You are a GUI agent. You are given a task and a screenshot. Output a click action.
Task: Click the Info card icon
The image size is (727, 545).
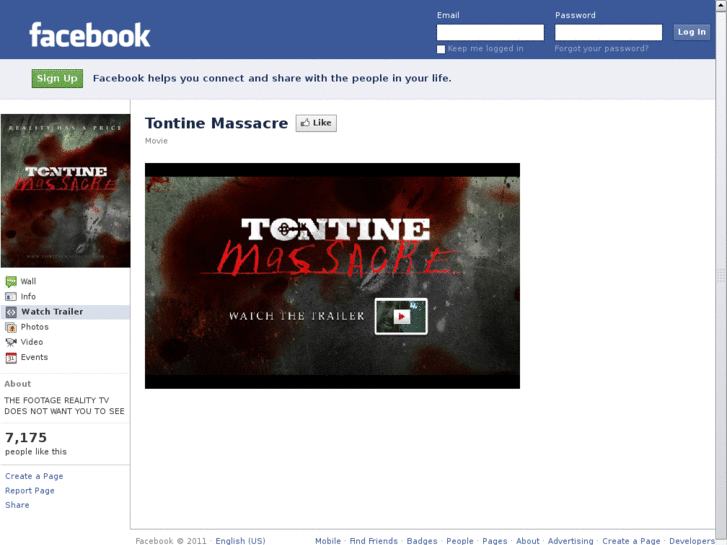pos(11,296)
